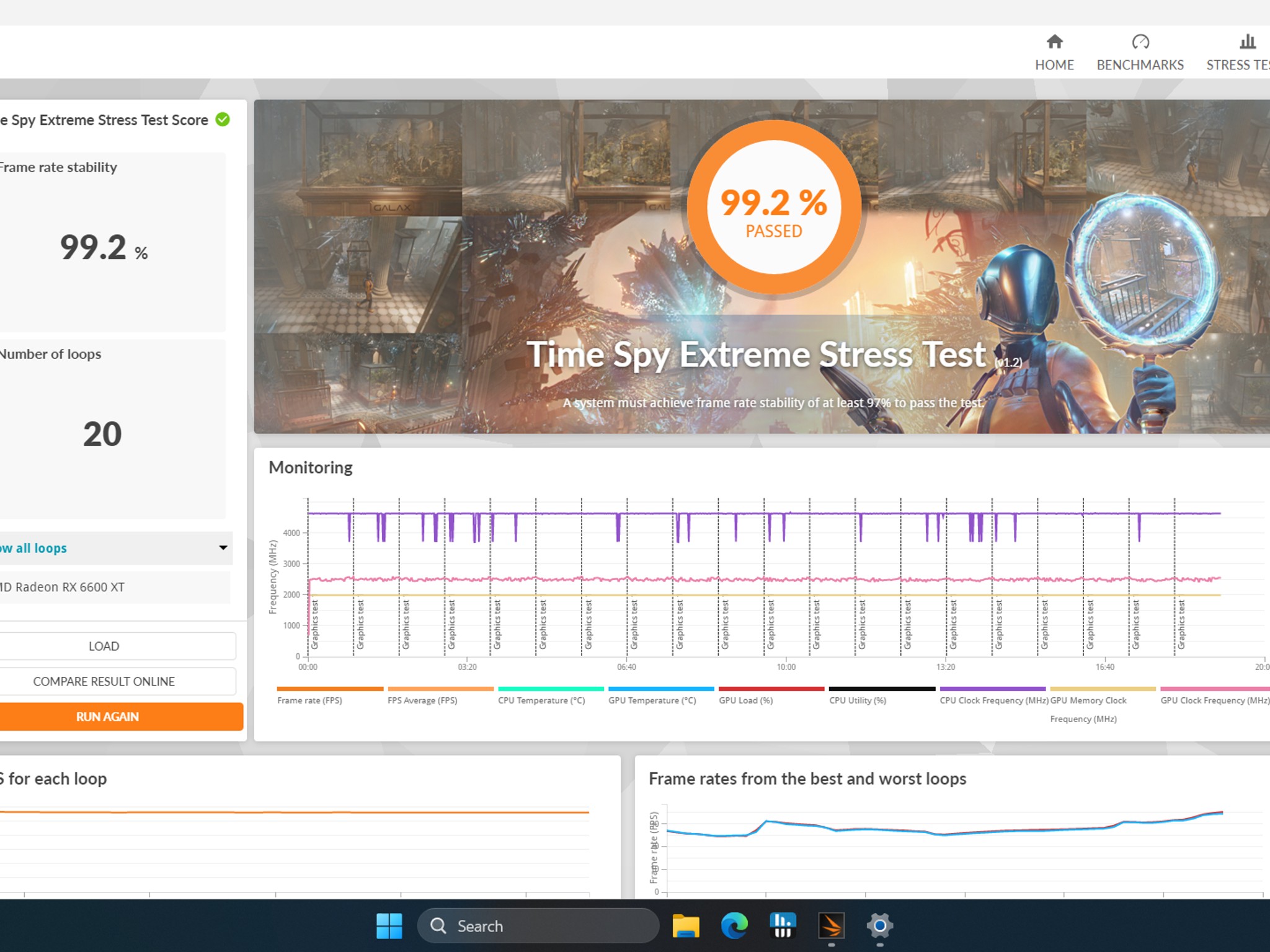
Task: Open Microsoft Edge from taskbar
Action: 734,926
